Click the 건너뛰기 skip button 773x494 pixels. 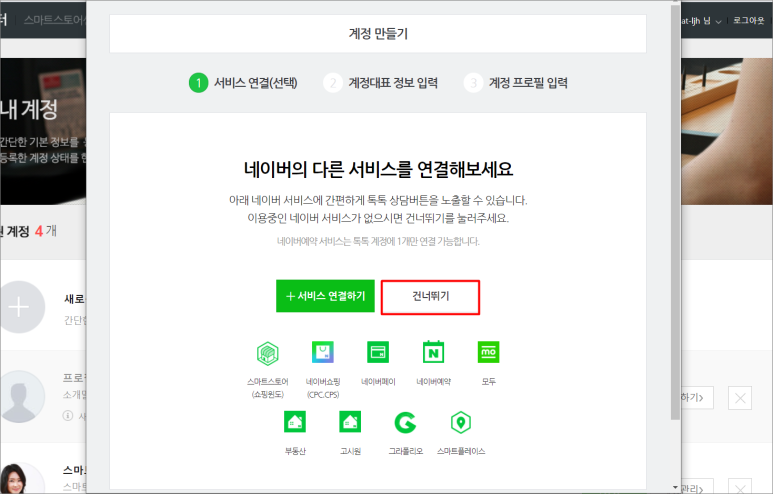pyautogui.click(x=430, y=297)
